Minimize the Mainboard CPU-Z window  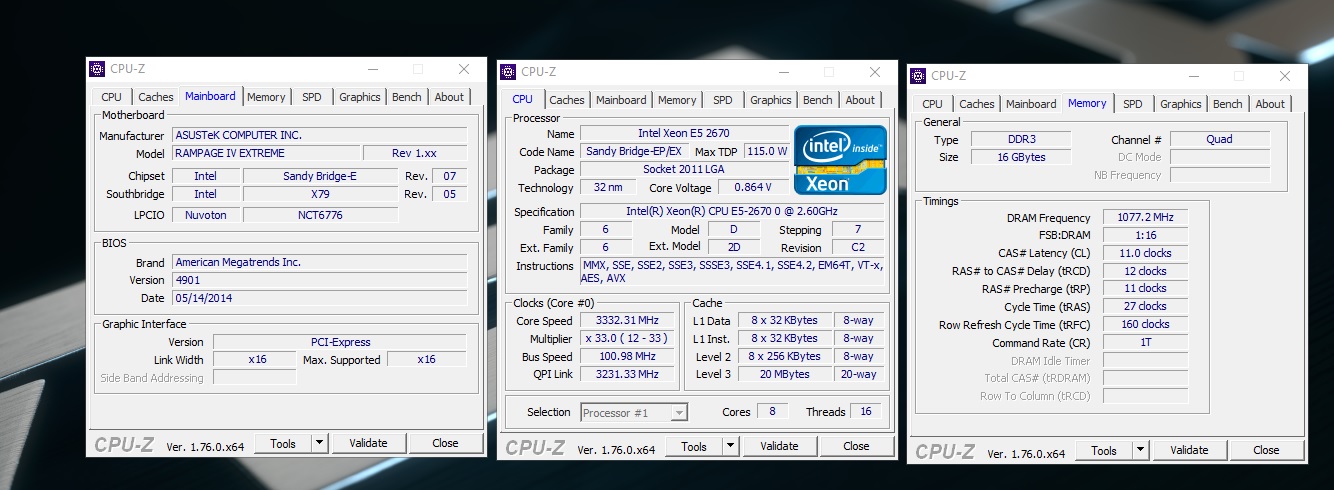coord(372,69)
